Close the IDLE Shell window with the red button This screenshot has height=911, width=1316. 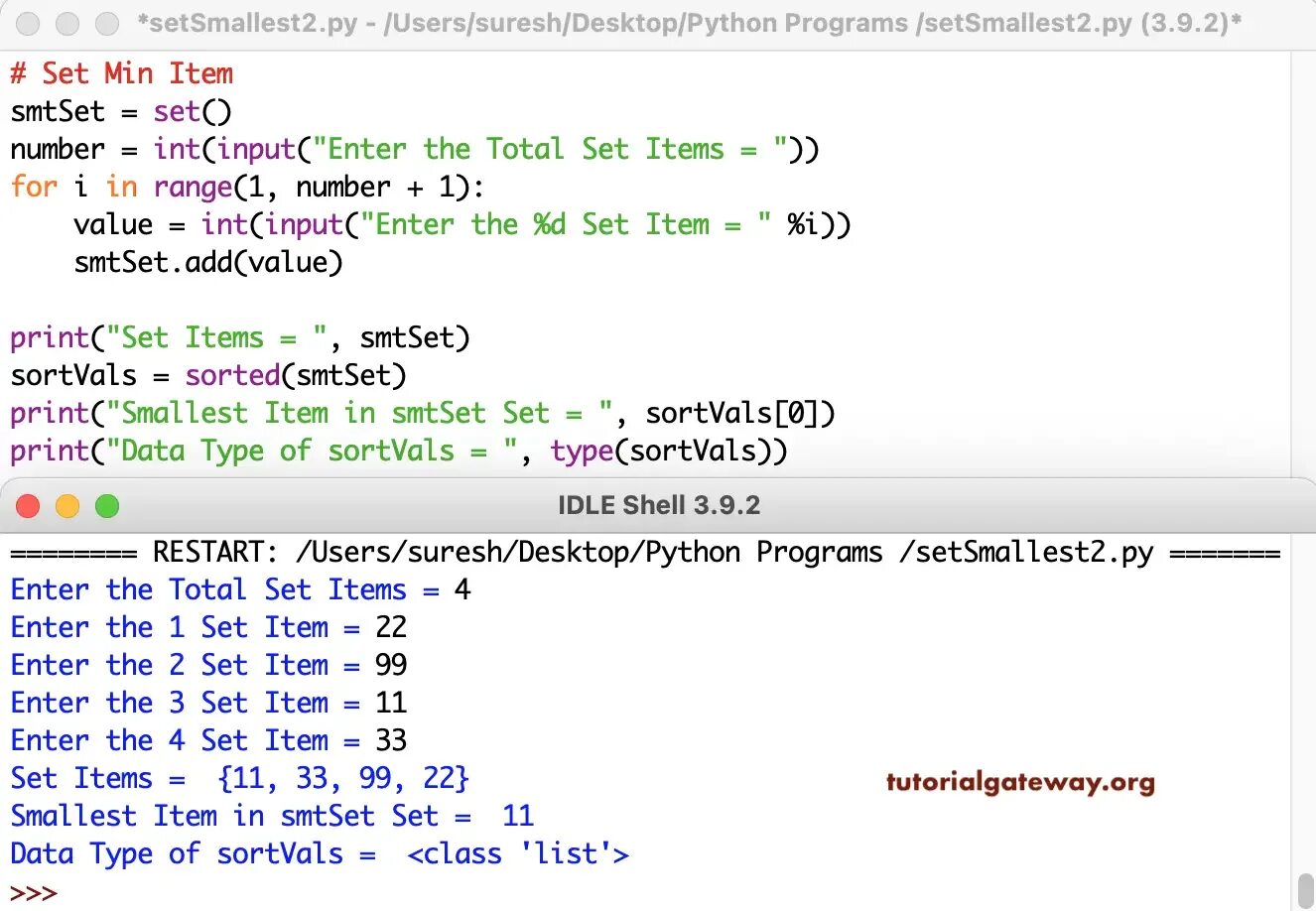[28, 506]
